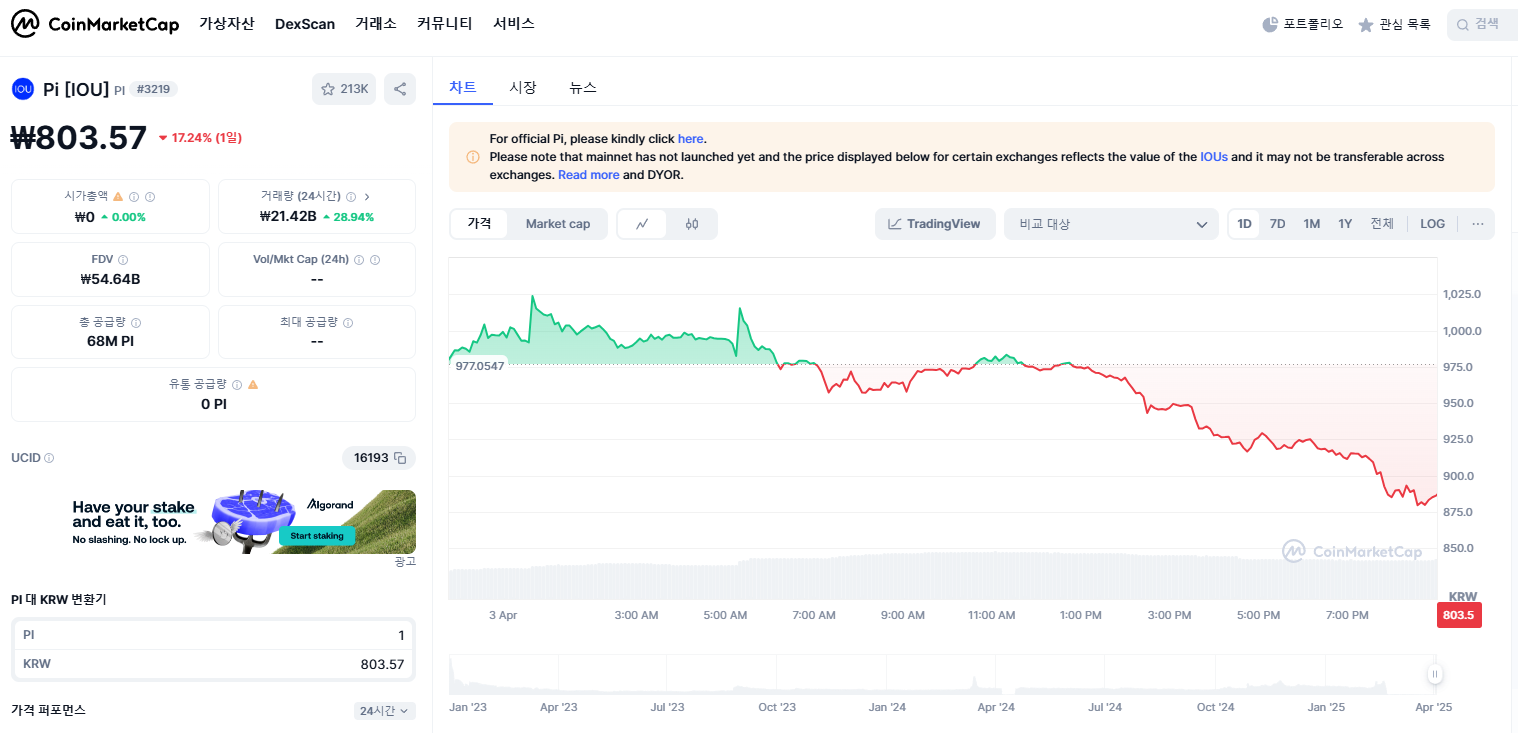The height and width of the screenshot is (733, 1518).
Task: Click the Start staking ad button
Action: pos(317,536)
